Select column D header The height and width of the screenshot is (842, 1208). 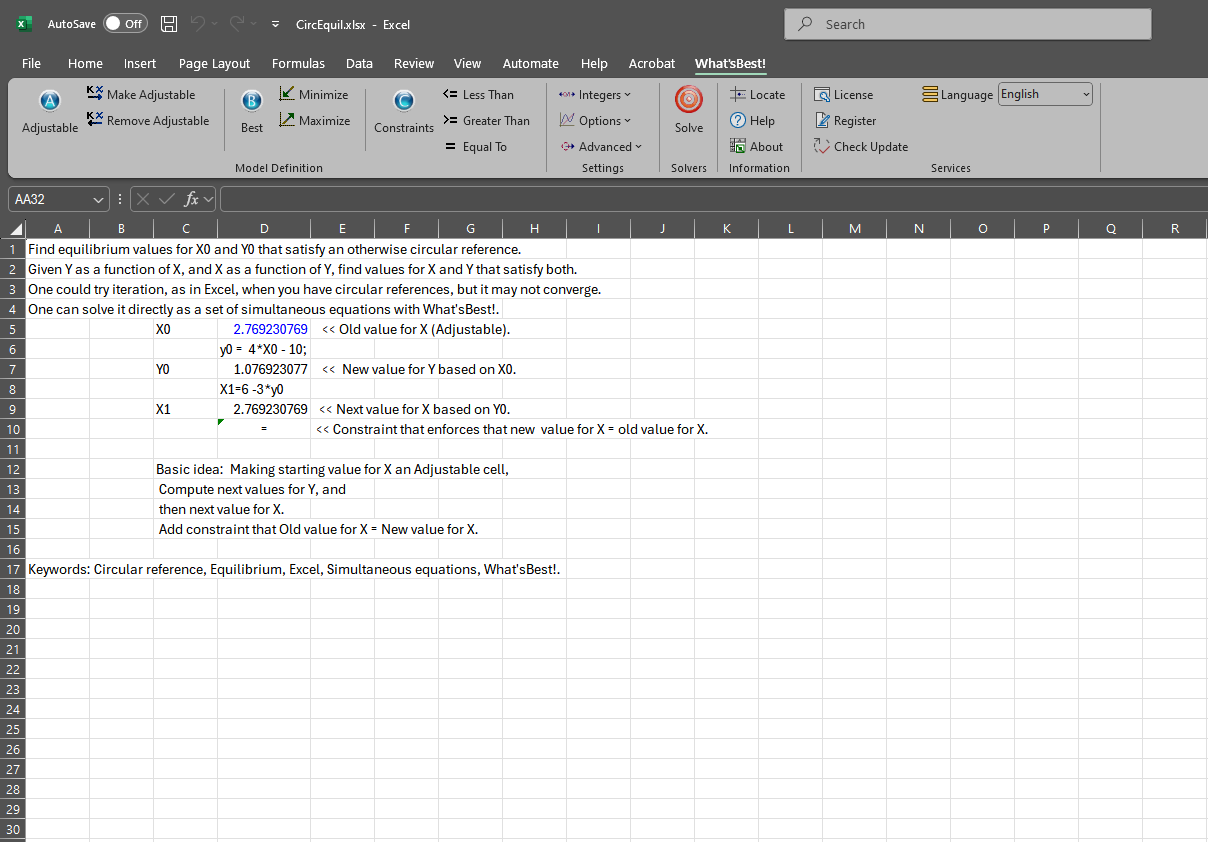coord(264,229)
